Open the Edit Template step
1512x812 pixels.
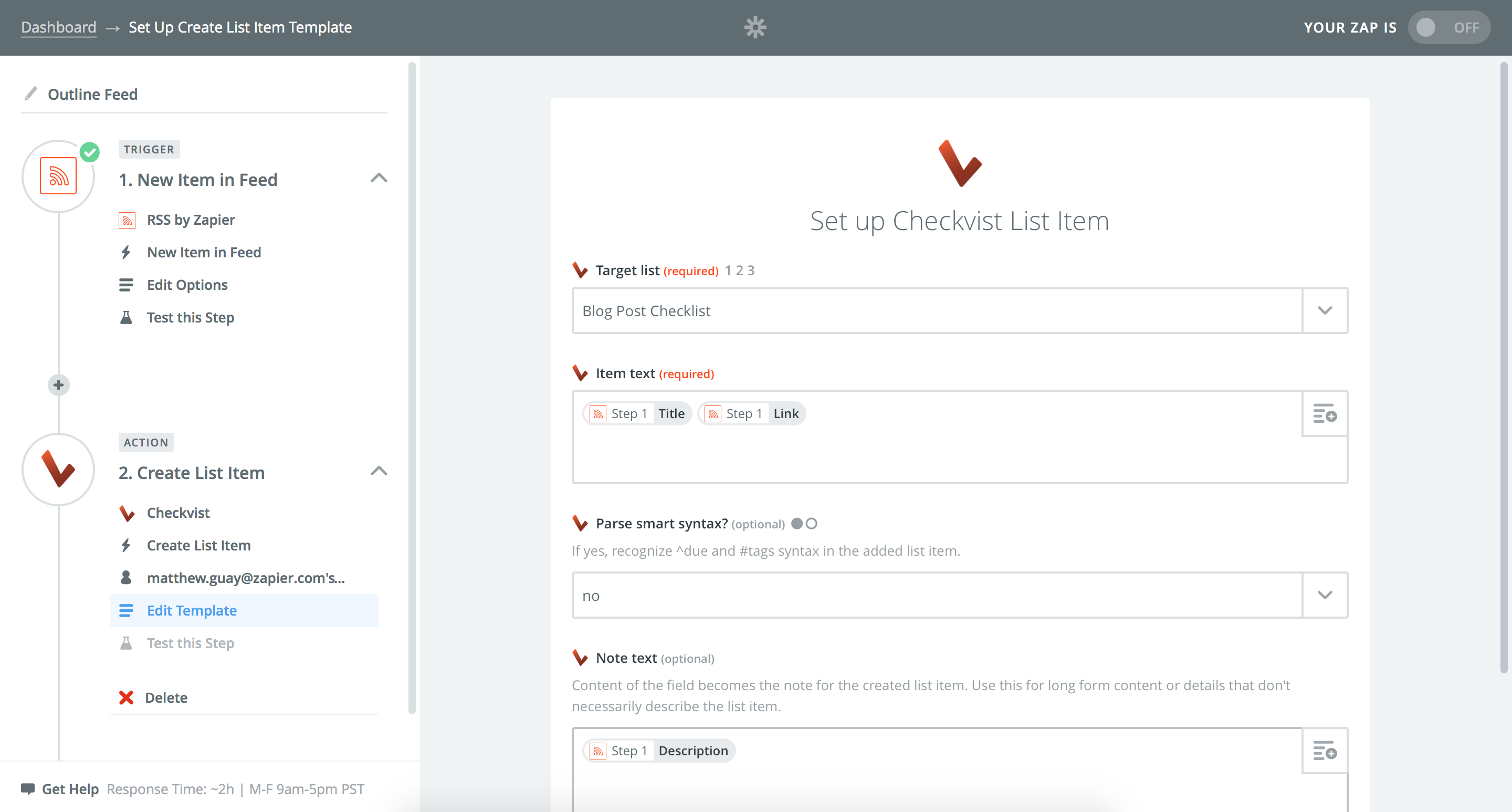click(x=244, y=611)
